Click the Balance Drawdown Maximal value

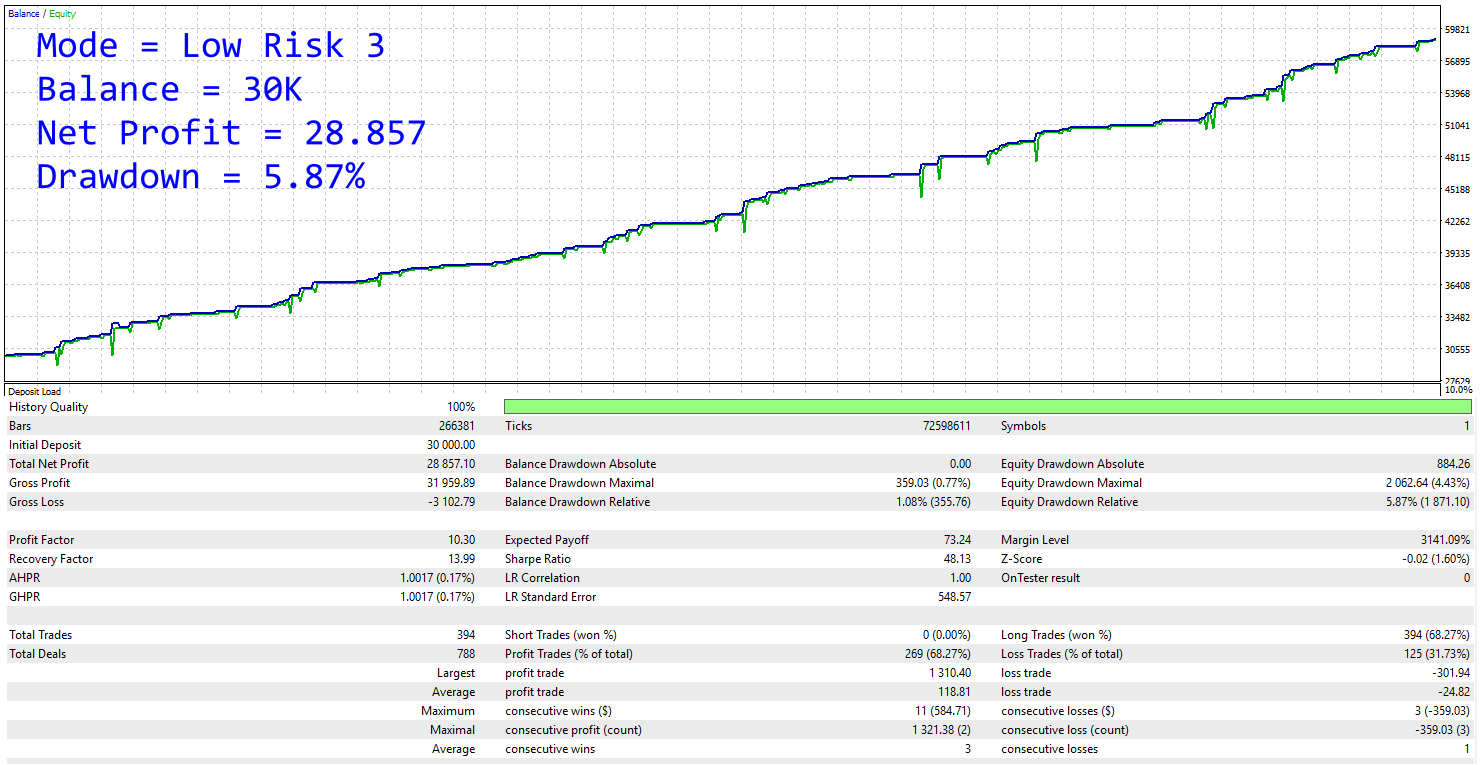point(934,483)
